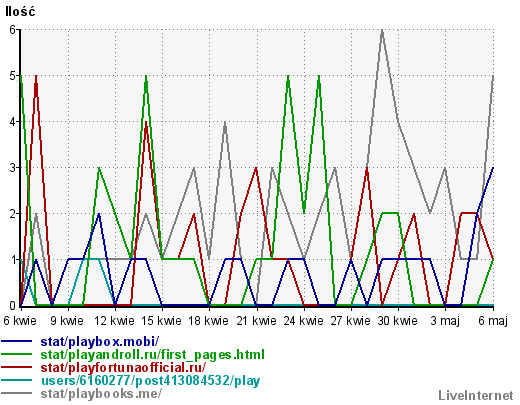The height and width of the screenshot is (405, 520).
Task: Click the 15 kwie date label
Action: tap(161, 321)
